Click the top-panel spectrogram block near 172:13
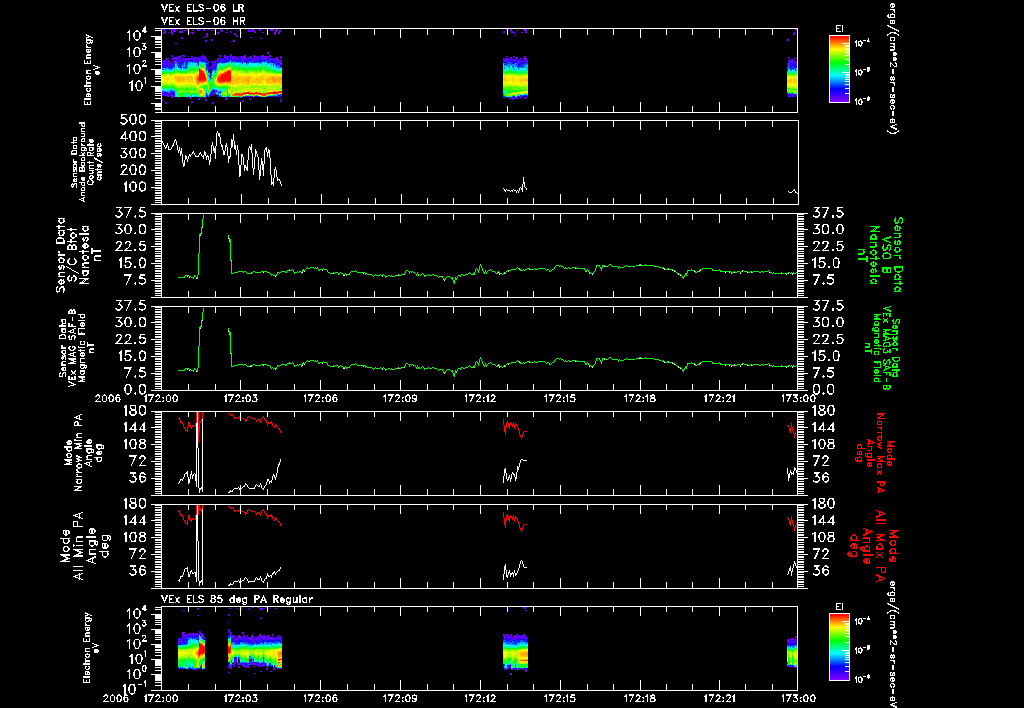1024x708 pixels. 515,77
